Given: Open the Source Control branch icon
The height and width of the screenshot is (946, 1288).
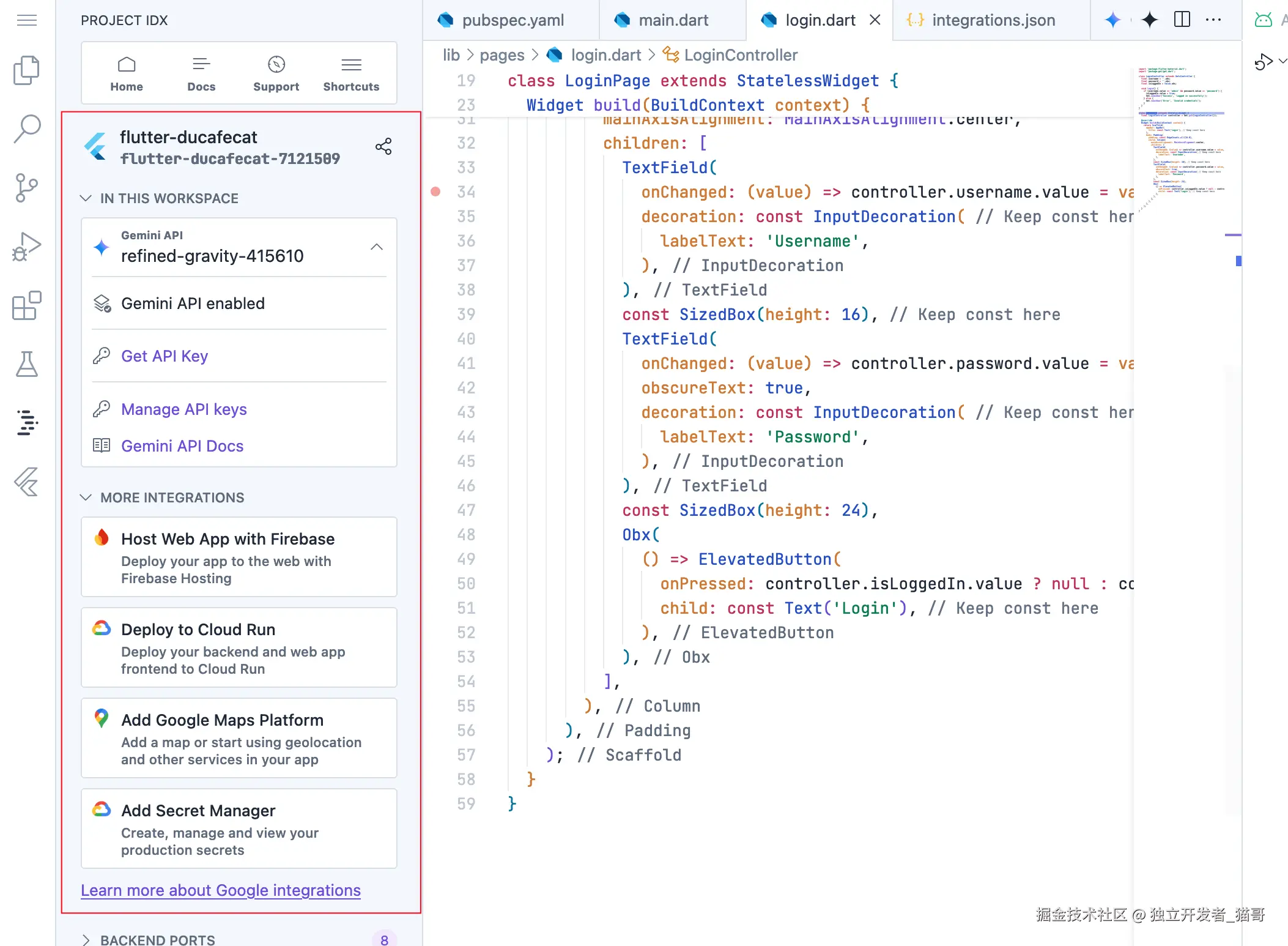Looking at the screenshot, I should click(26, 188).
